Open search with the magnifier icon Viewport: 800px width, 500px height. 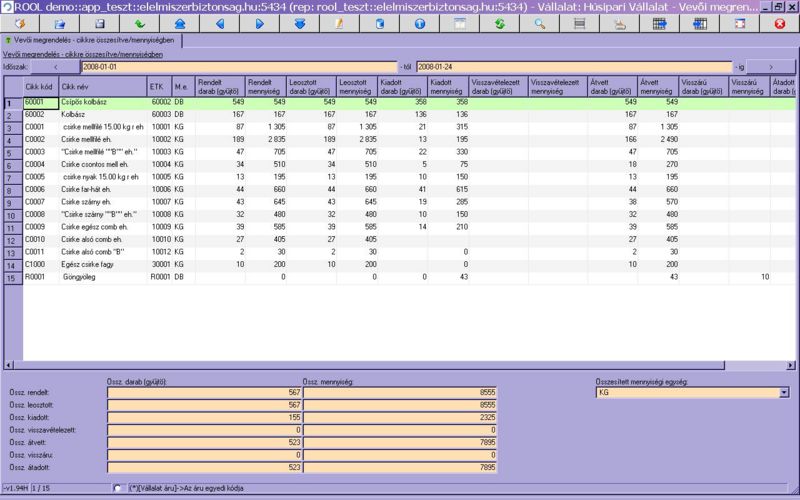pos(540,23)
